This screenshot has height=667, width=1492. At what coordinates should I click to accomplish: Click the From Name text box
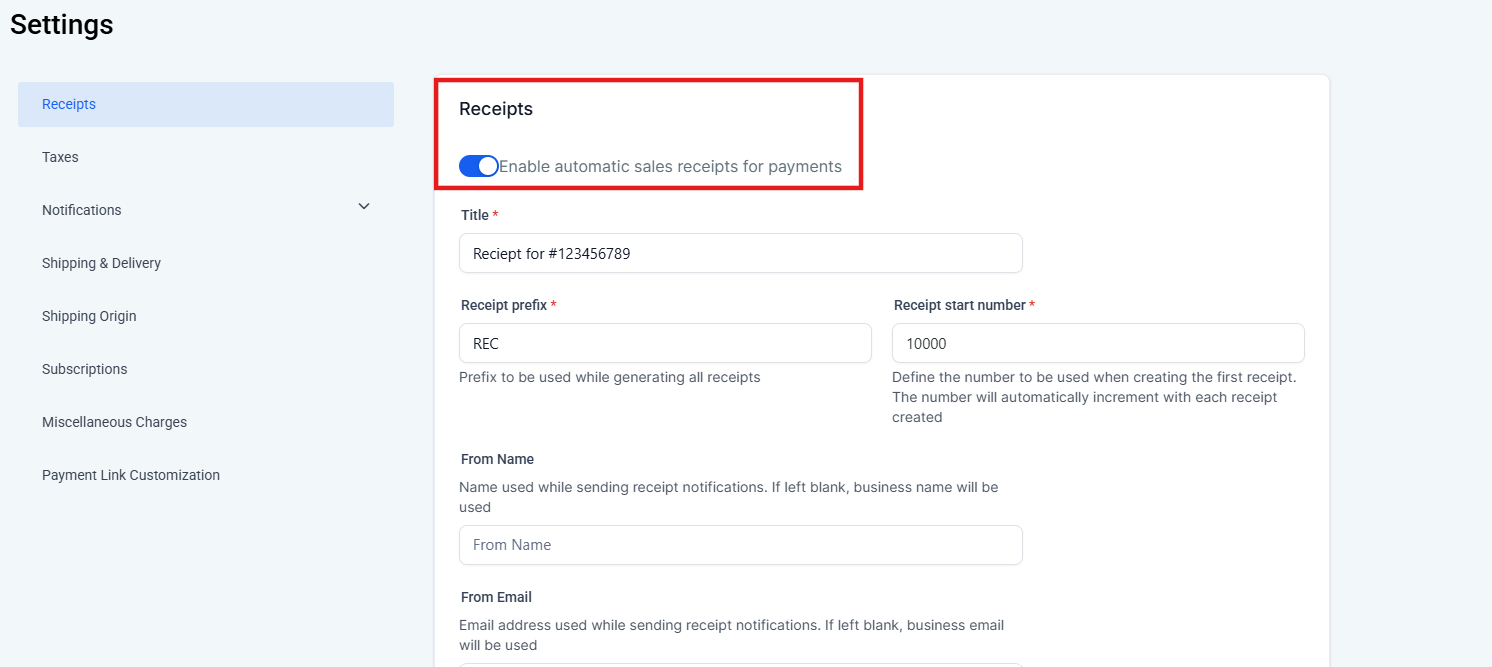tap(740, 545)
